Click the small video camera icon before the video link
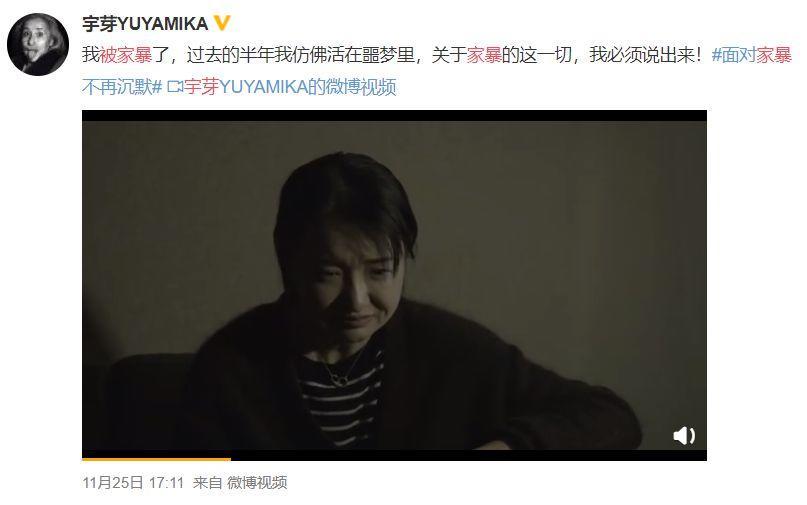 [x=175, y=87]
